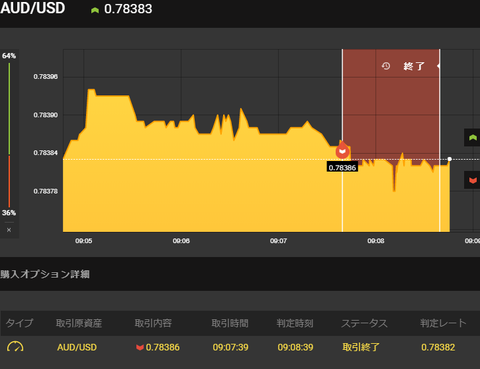Click the 09:06 time axis label

coord(181,241)
